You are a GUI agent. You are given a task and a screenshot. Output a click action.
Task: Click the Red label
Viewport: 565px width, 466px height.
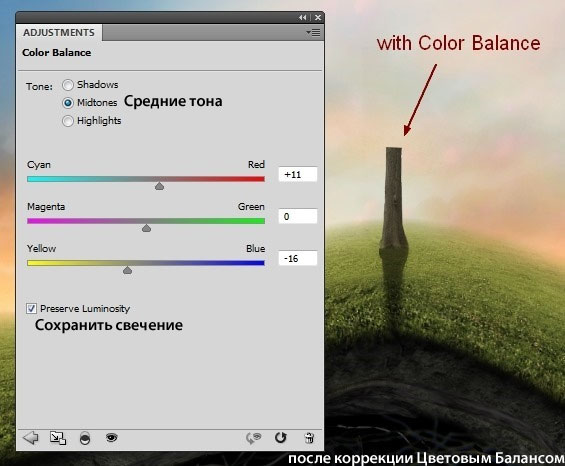[x=256, y=164]
